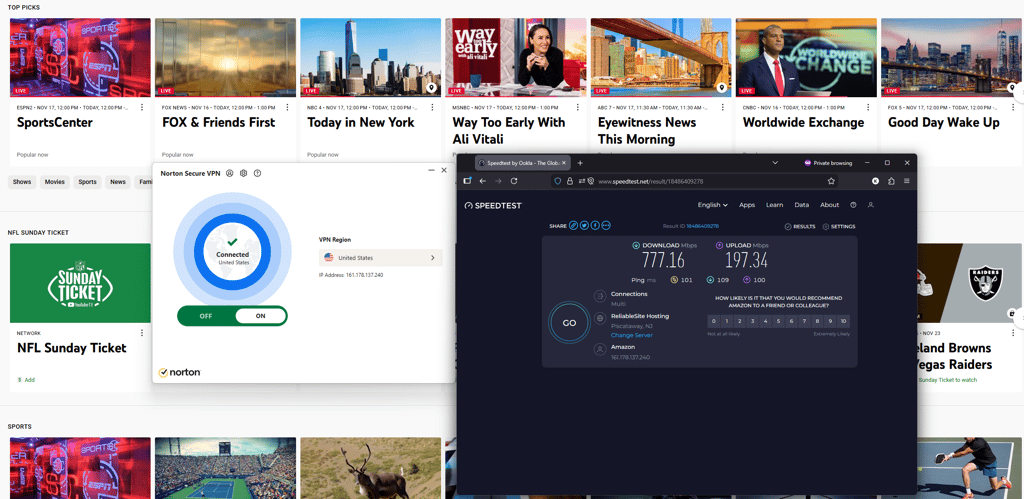1024x499 pixels.
Task: Open SportsCenter card options menu
Action: (x=142, y=107)
